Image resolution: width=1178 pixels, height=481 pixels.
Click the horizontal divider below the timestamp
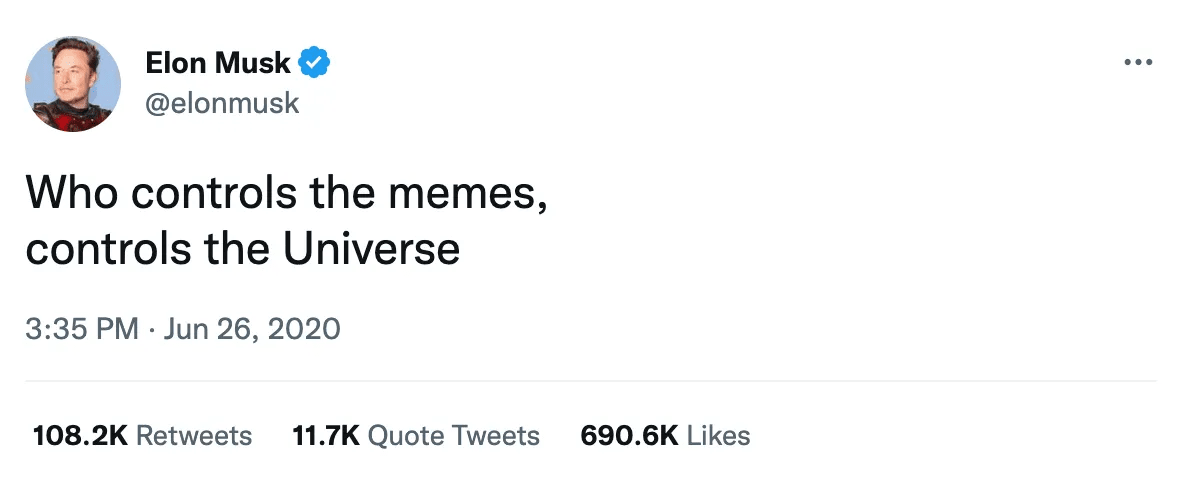[590, 381]
